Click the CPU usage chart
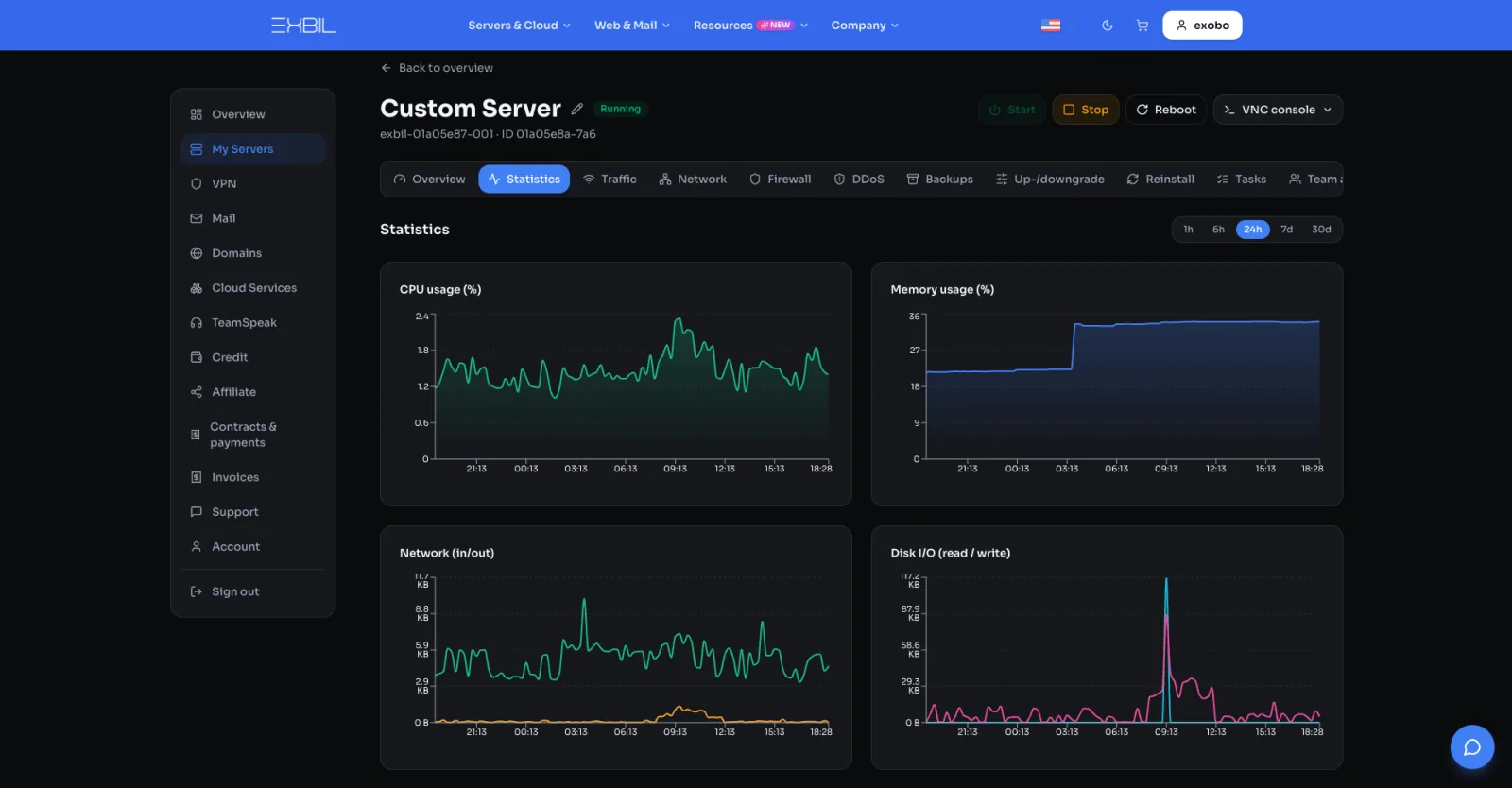Screen dimensions: 1512x788 pyautogui.click(x=616, y=385)
